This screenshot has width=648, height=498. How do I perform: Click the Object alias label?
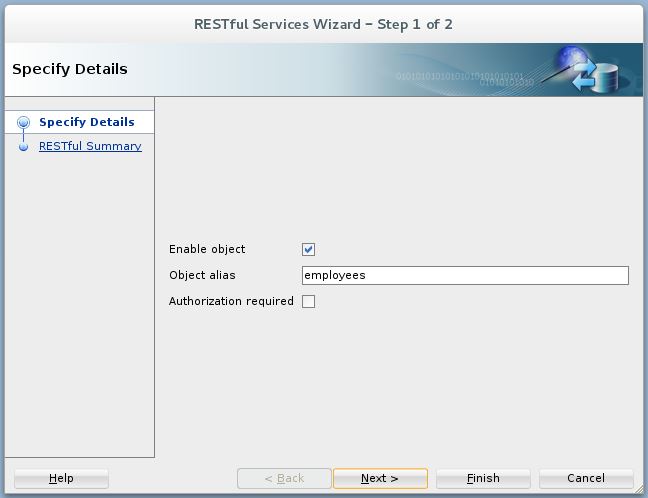202,276
